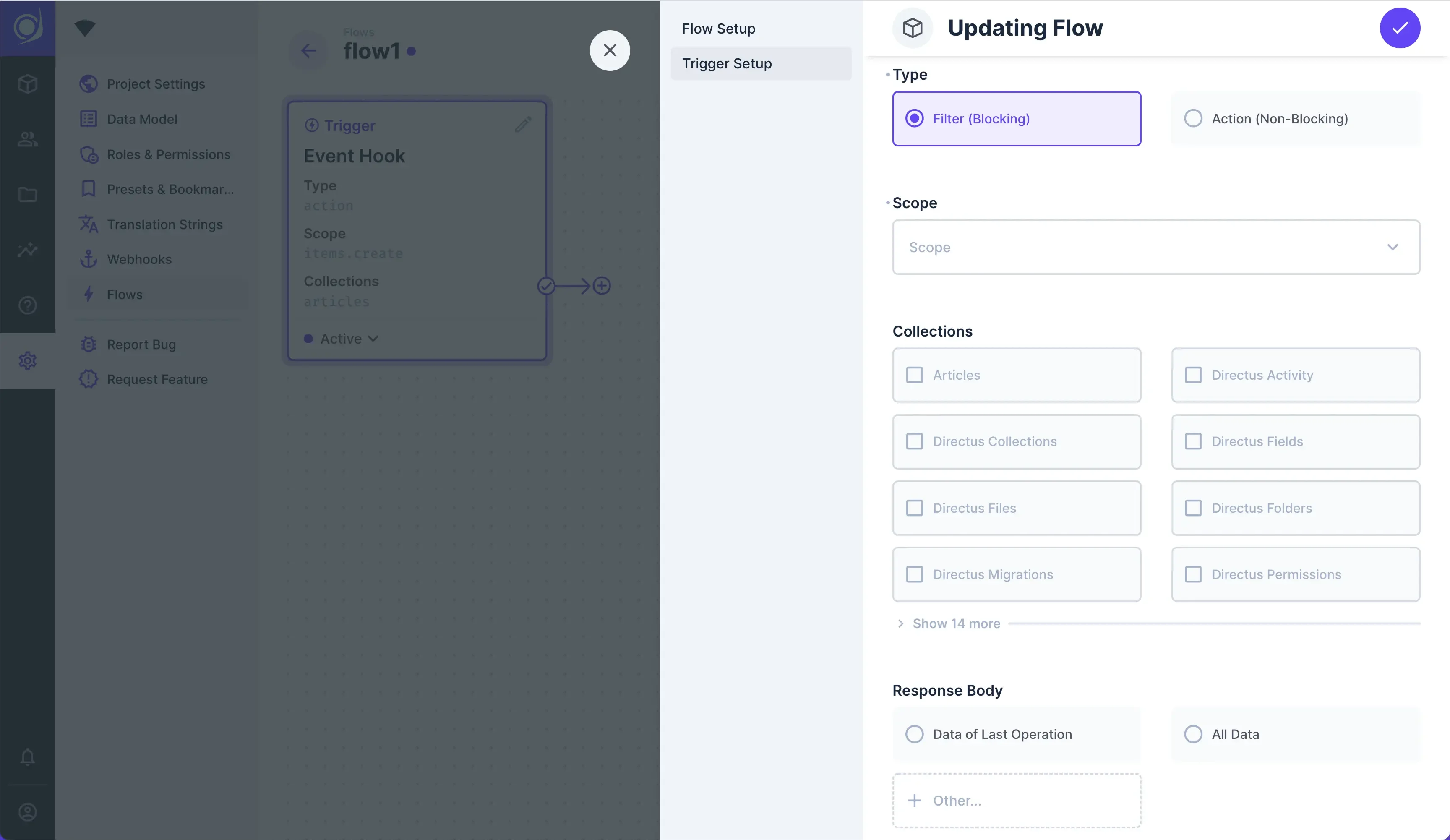Check the Articles collection checkbox
The image size is (1450, 840).
(914, 375)
